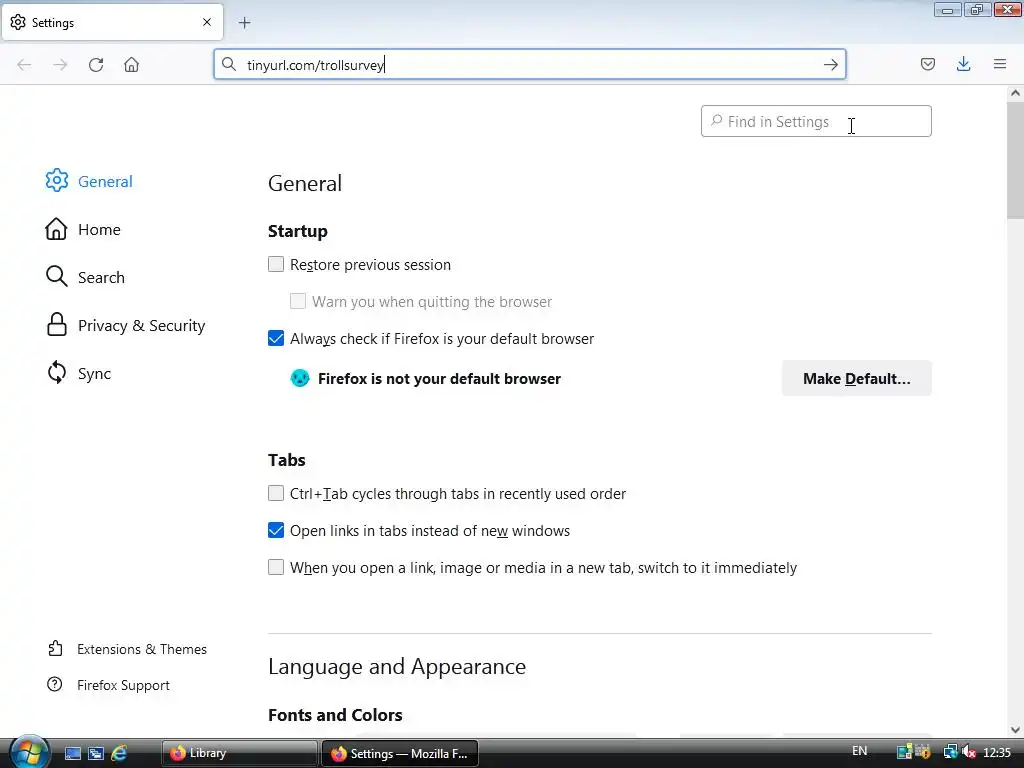
Task: Focus the Find in Settings search box
Action: (816, 121)
